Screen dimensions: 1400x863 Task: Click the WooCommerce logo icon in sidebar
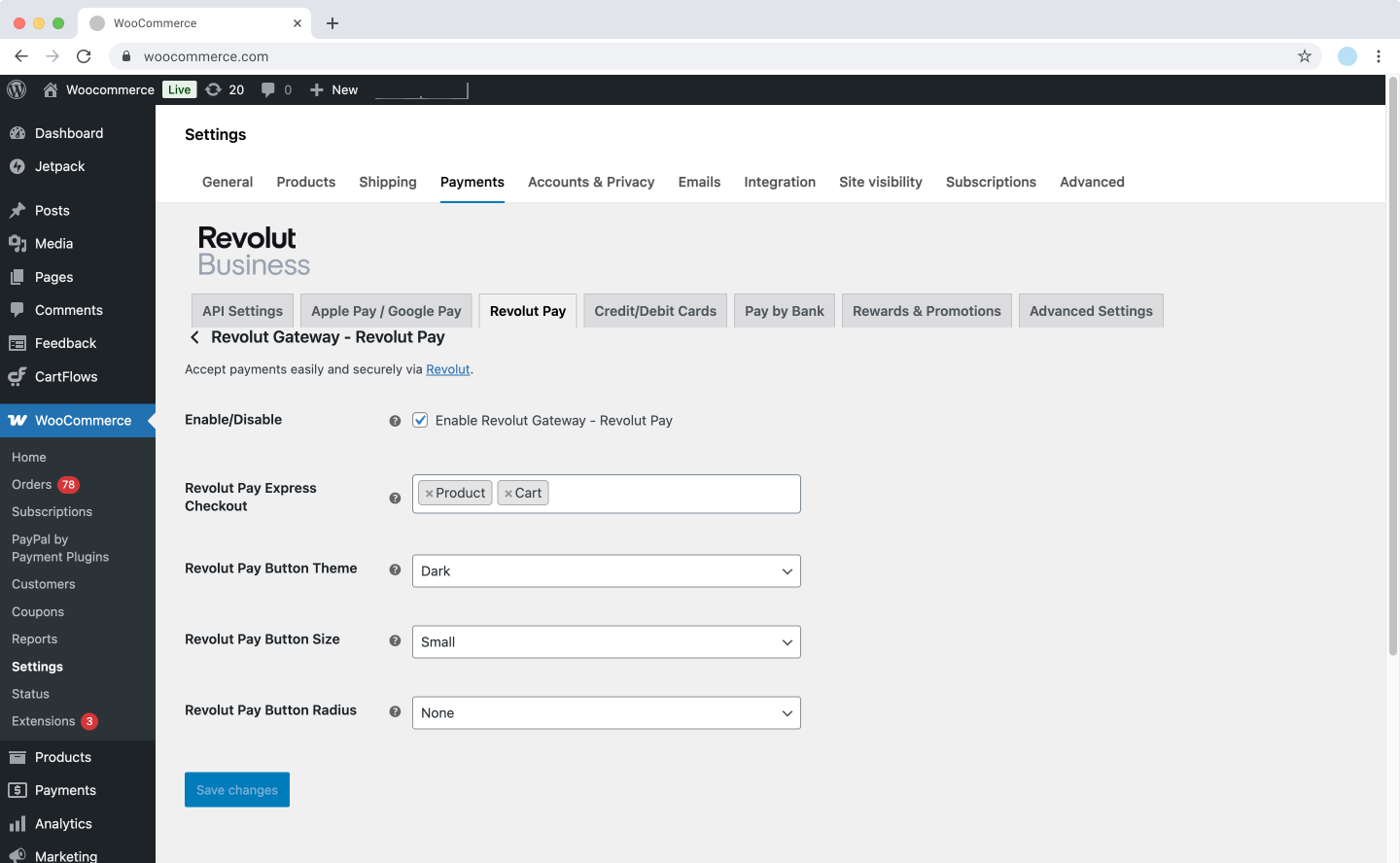(17, 421)
